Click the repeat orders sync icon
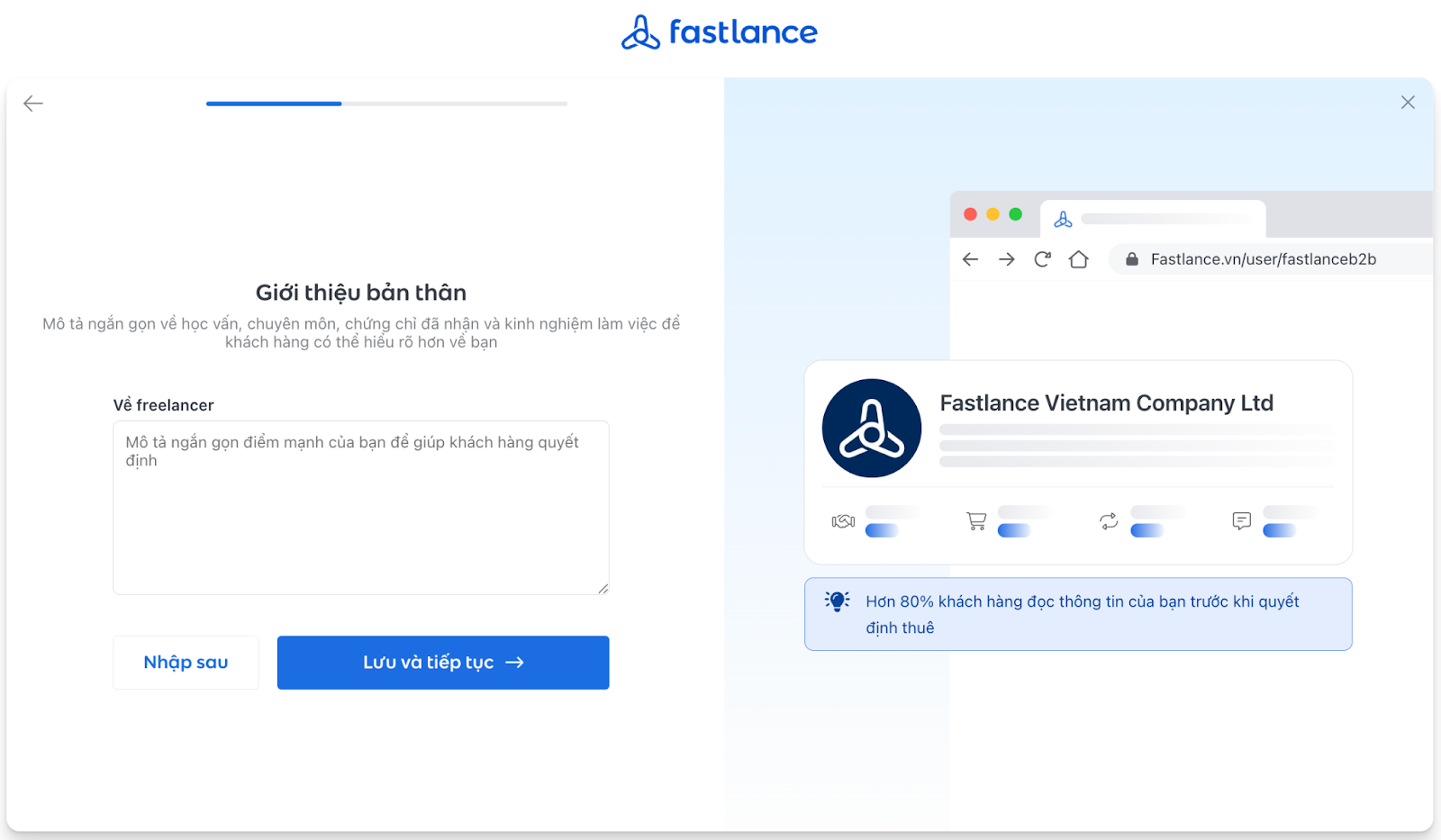 coord(1108,521)
